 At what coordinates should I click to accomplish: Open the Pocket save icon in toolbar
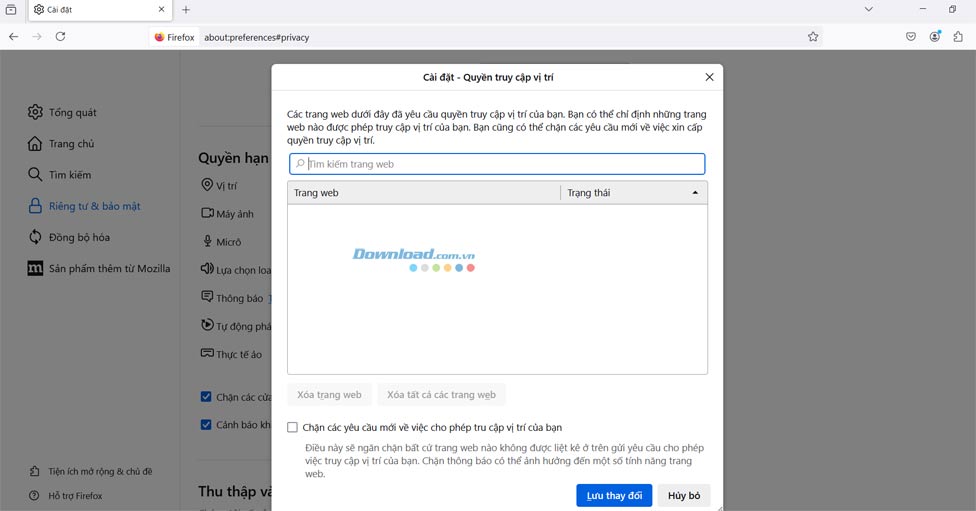[x=911, y=37]
